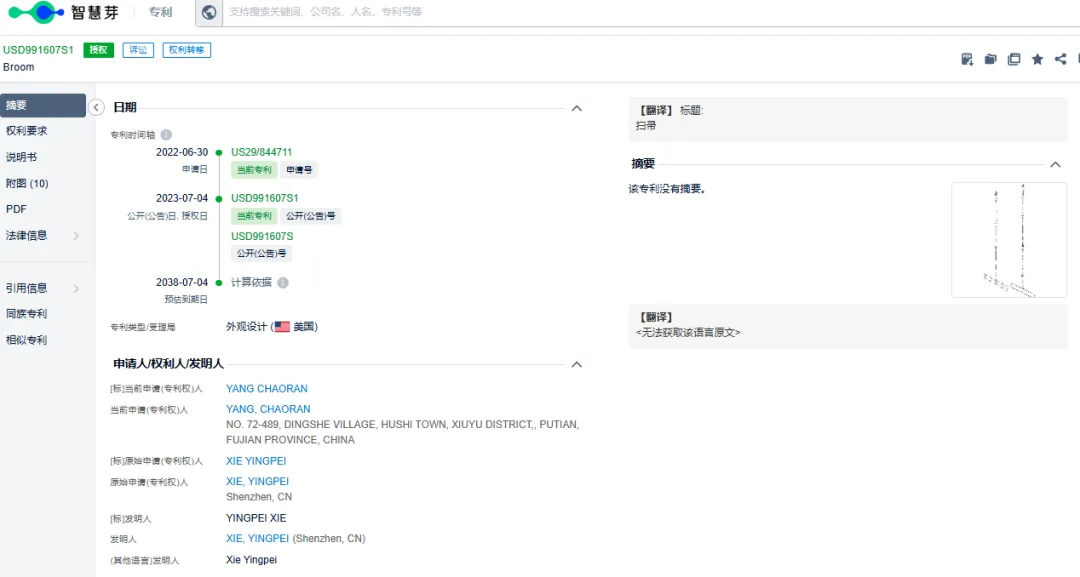Open 同族专利 in the sidebar
The height and width of the screenshot is (577, 1080).
click(x=27, y=314)
